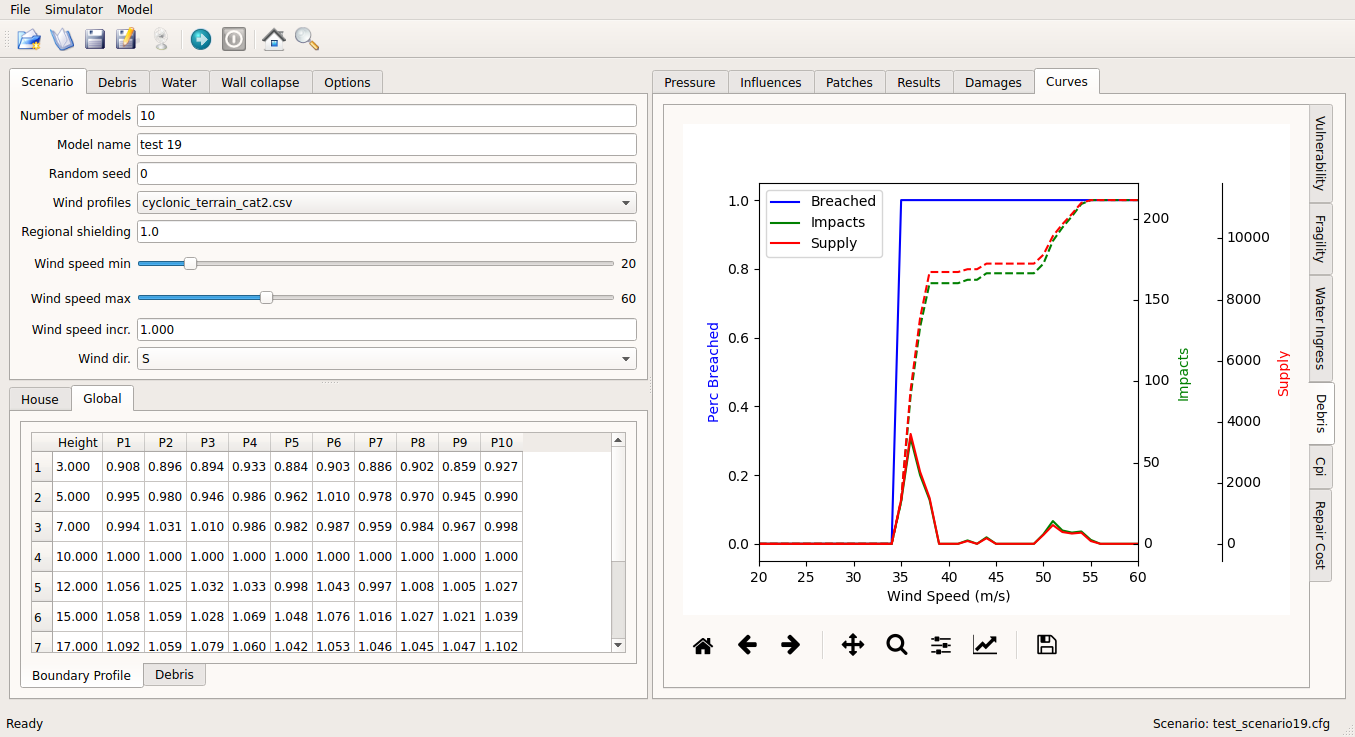Select table cell value 0.908
The height and width of the screenshot is (737, 1355).
point(123,467)
